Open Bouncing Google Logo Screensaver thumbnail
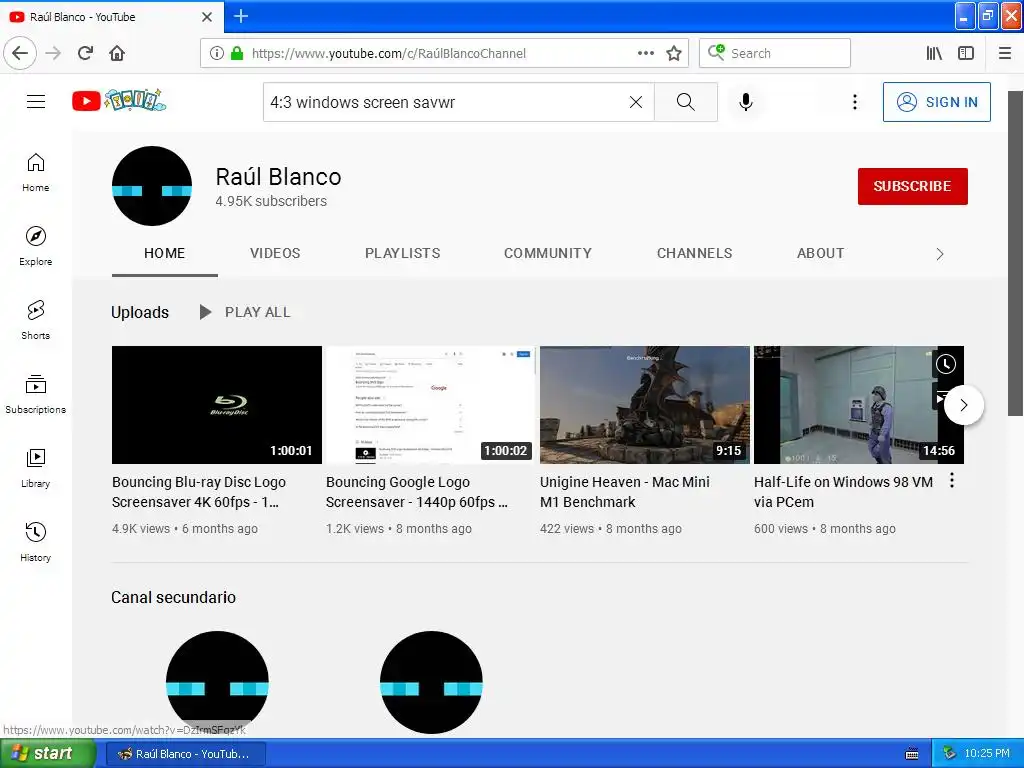Viewport: 1024px width, 768px height. [430, 405]
